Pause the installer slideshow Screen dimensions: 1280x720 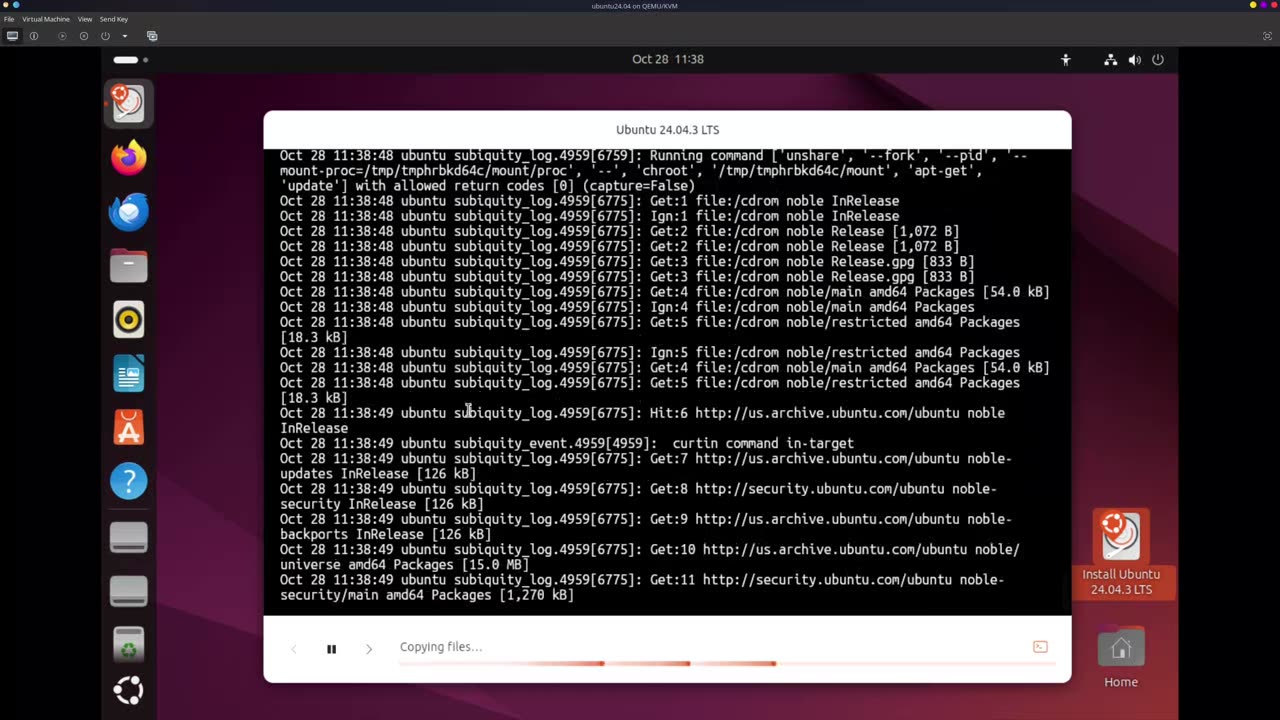pos(331,649)
